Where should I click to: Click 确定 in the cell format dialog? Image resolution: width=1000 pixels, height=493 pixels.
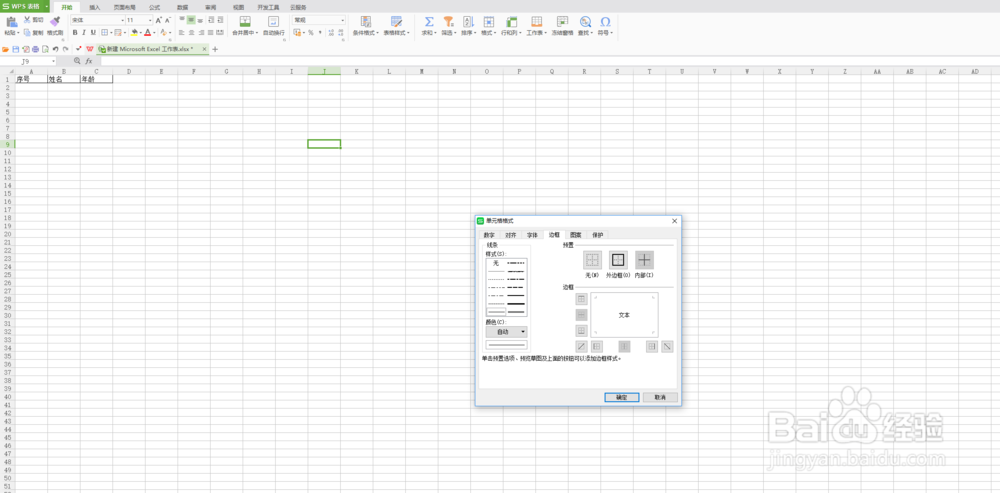click(x=622, y=397)
